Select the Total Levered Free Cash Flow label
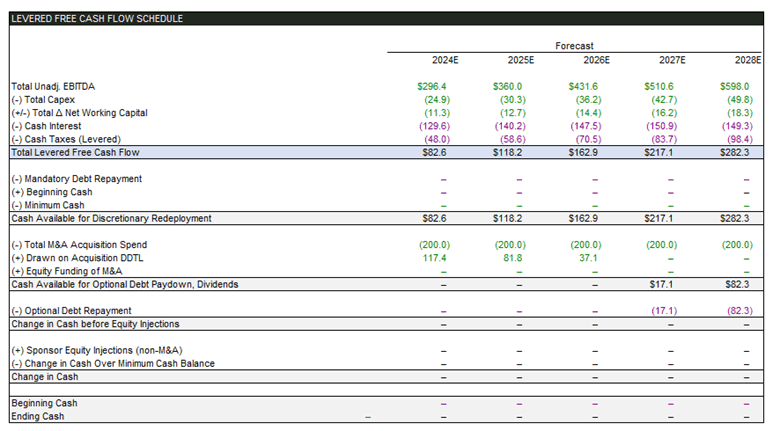Screen dimensions: 780x431 (x=75, y=153)
